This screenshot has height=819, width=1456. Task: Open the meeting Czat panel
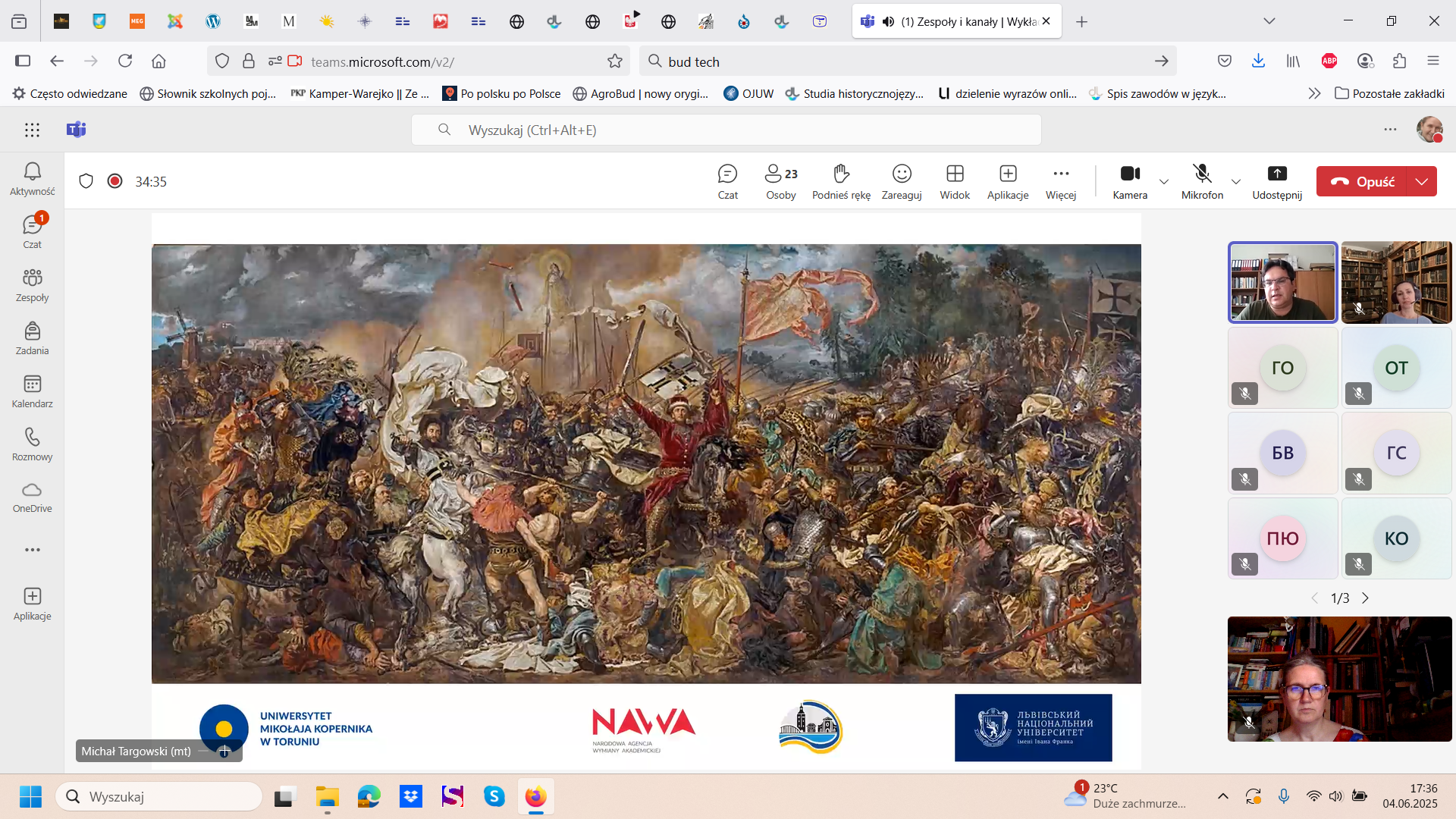tap(727, 181)
